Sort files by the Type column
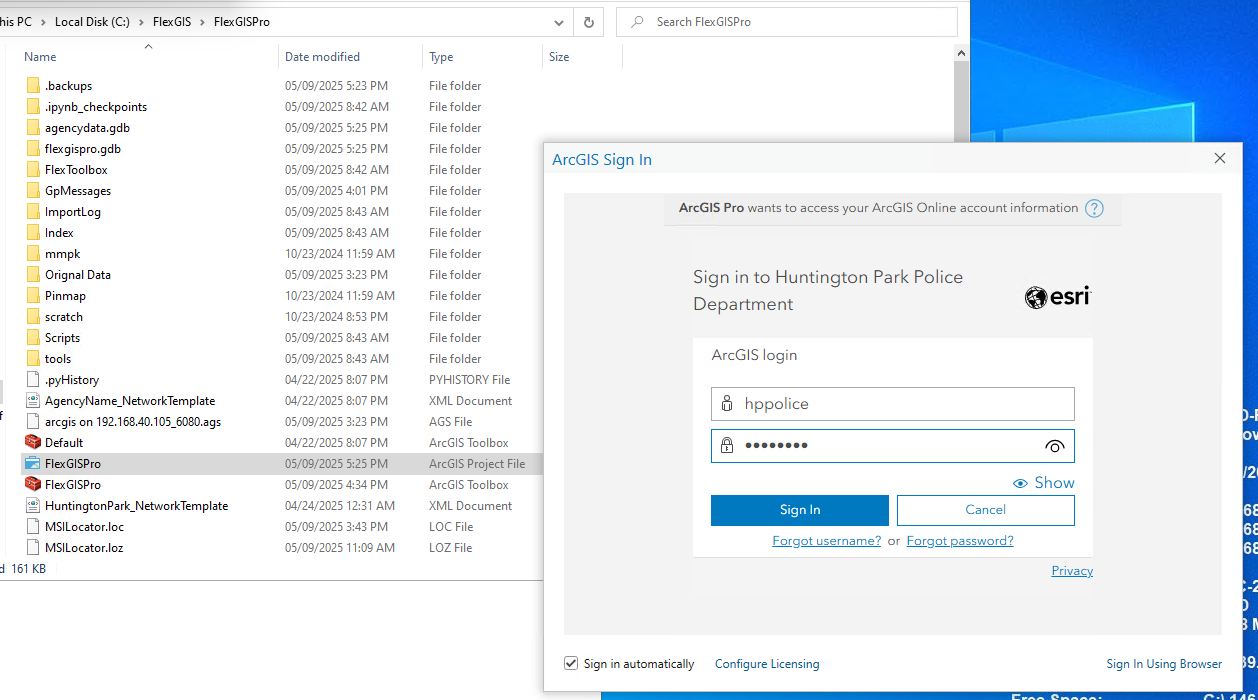This screenshot has width=1258, height=700. [441, 57]
